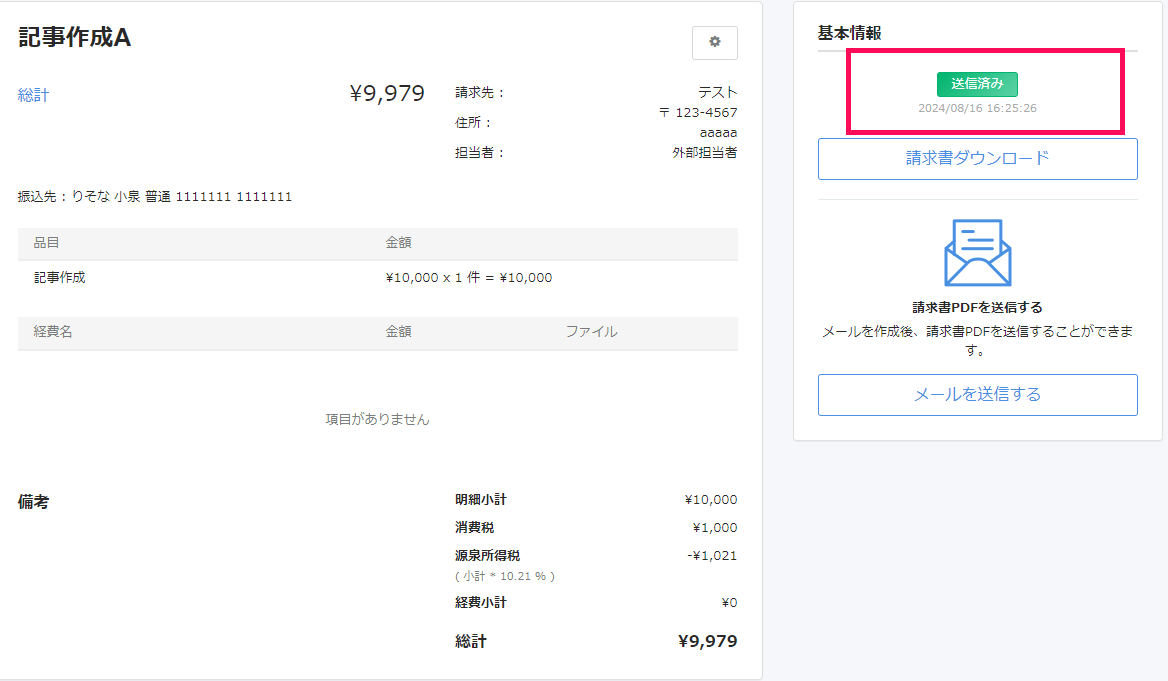The width and height of the screenshot is (1168, 681).
Task: Click the 備考 heading
Action: 34,502
